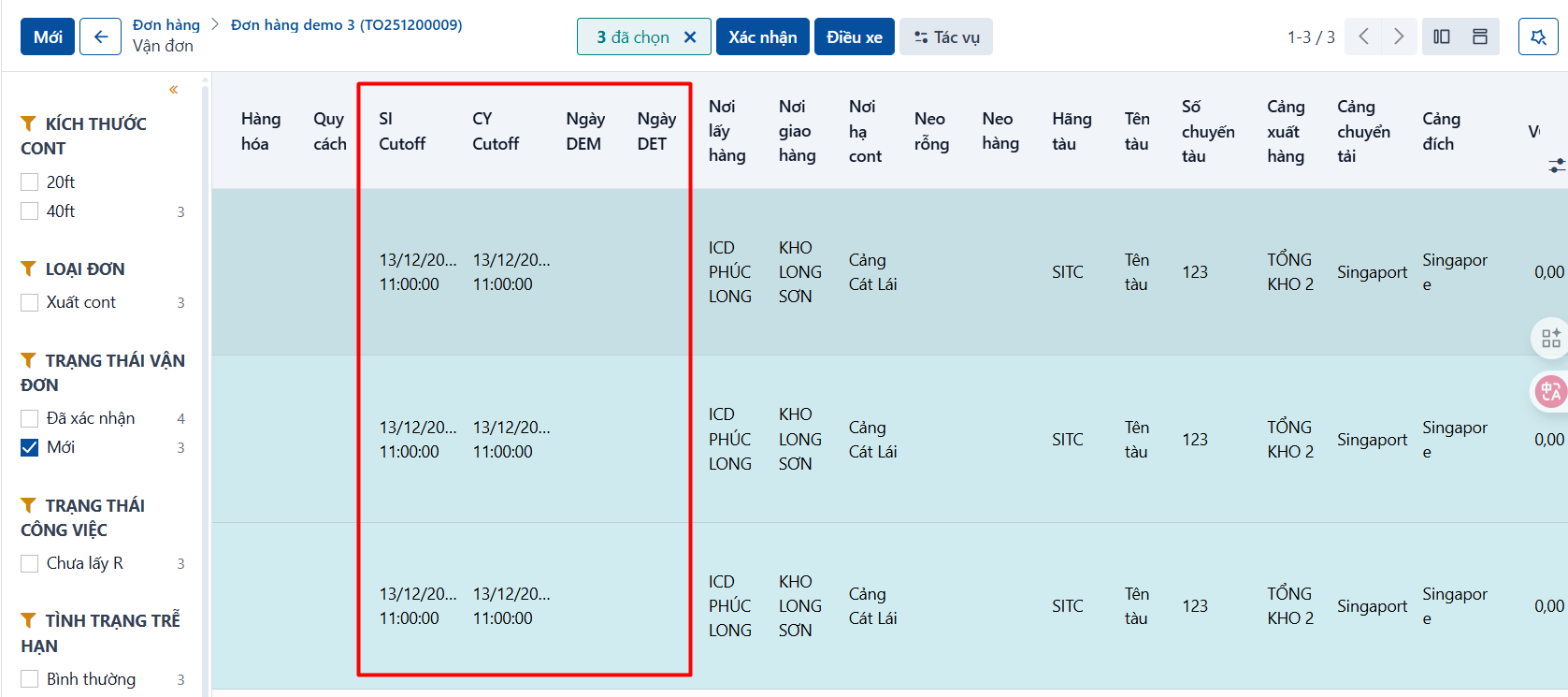Sort by Cảng chuyển tải column
Viewport: 1568px width, 697px height.
(1363, 131)
